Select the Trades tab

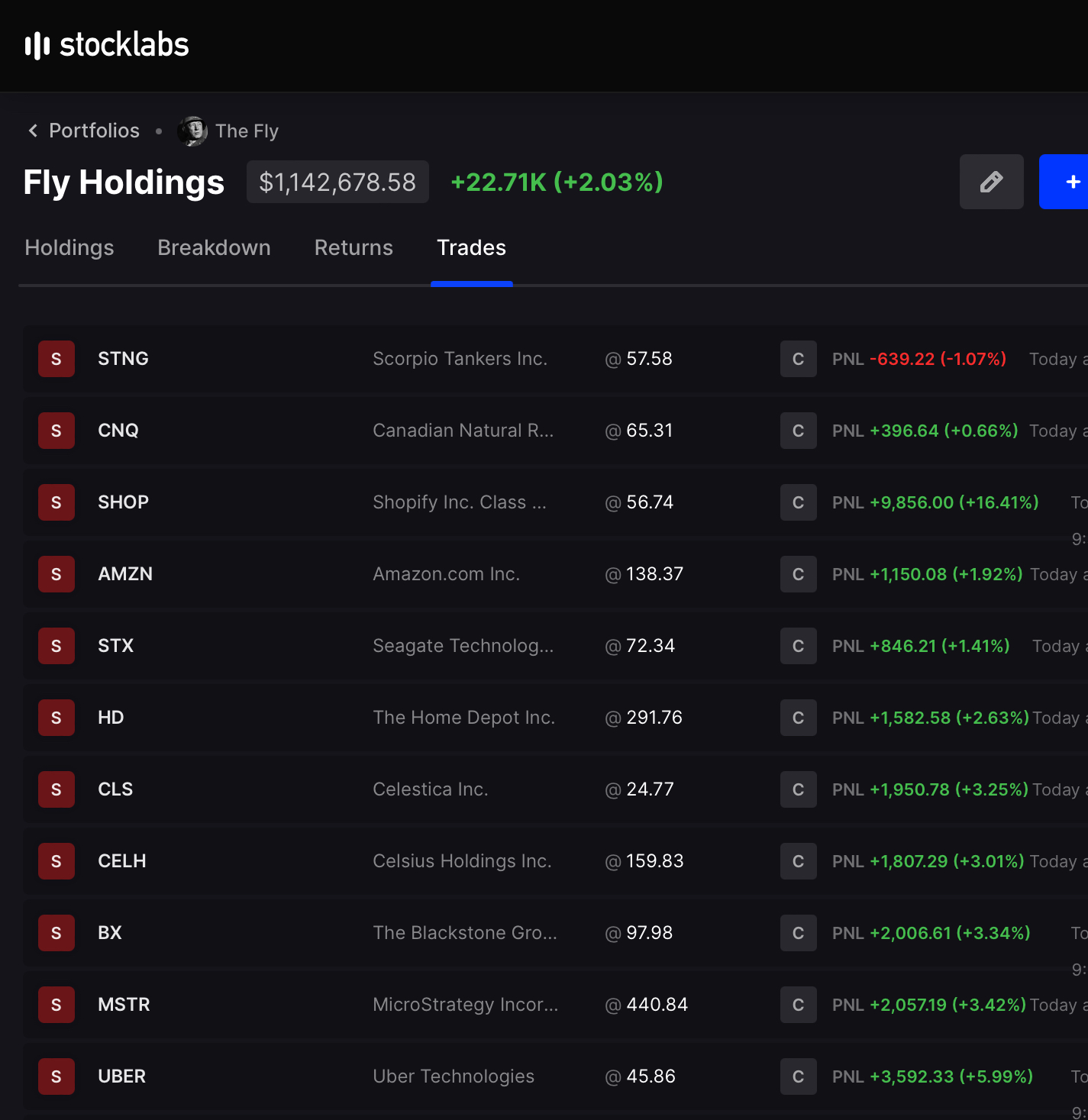(x=471, y=247)
